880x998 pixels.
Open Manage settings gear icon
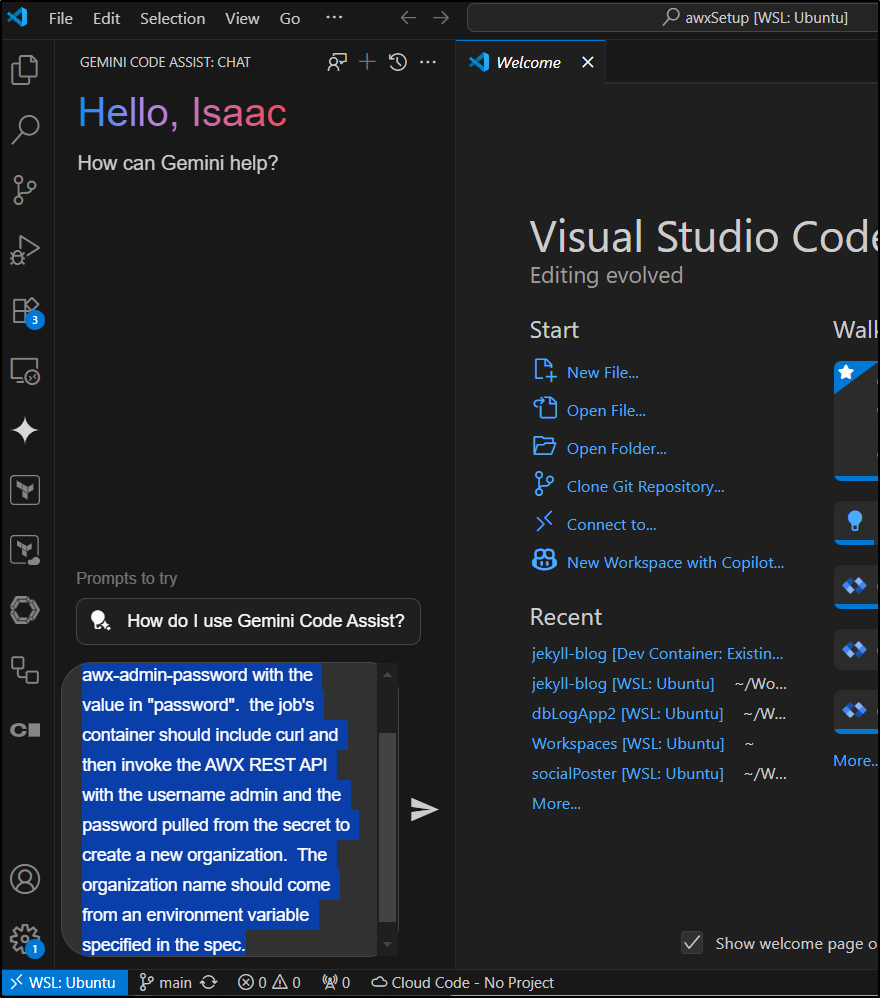27,939
